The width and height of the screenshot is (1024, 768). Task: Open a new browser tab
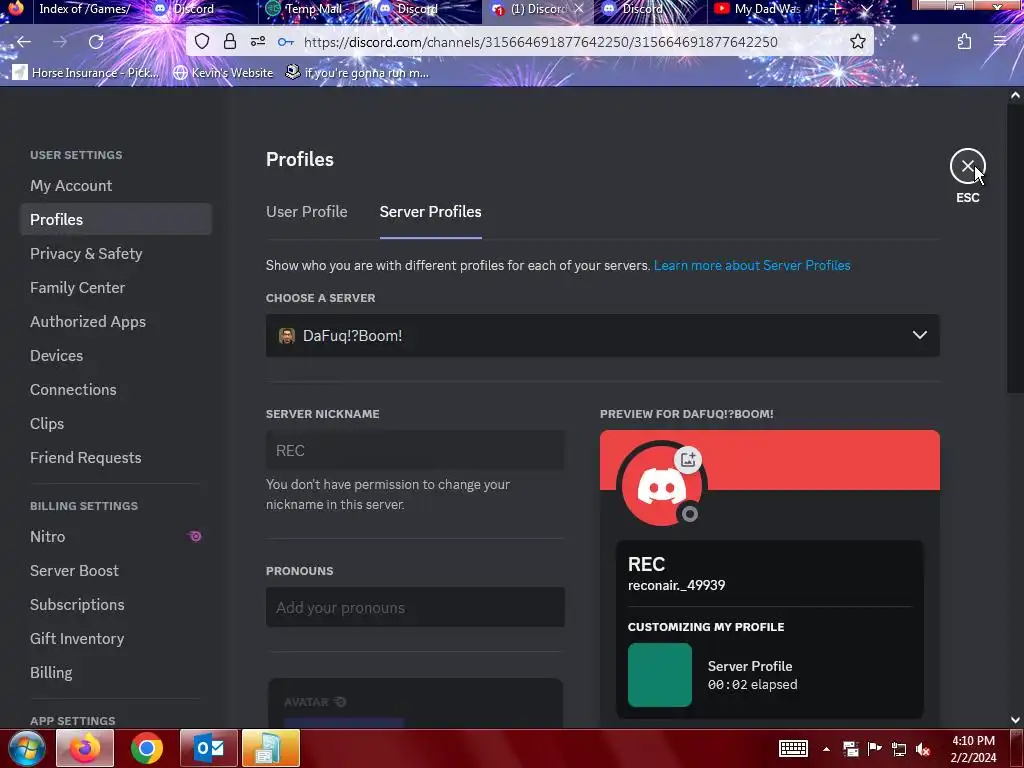[835, 9]
